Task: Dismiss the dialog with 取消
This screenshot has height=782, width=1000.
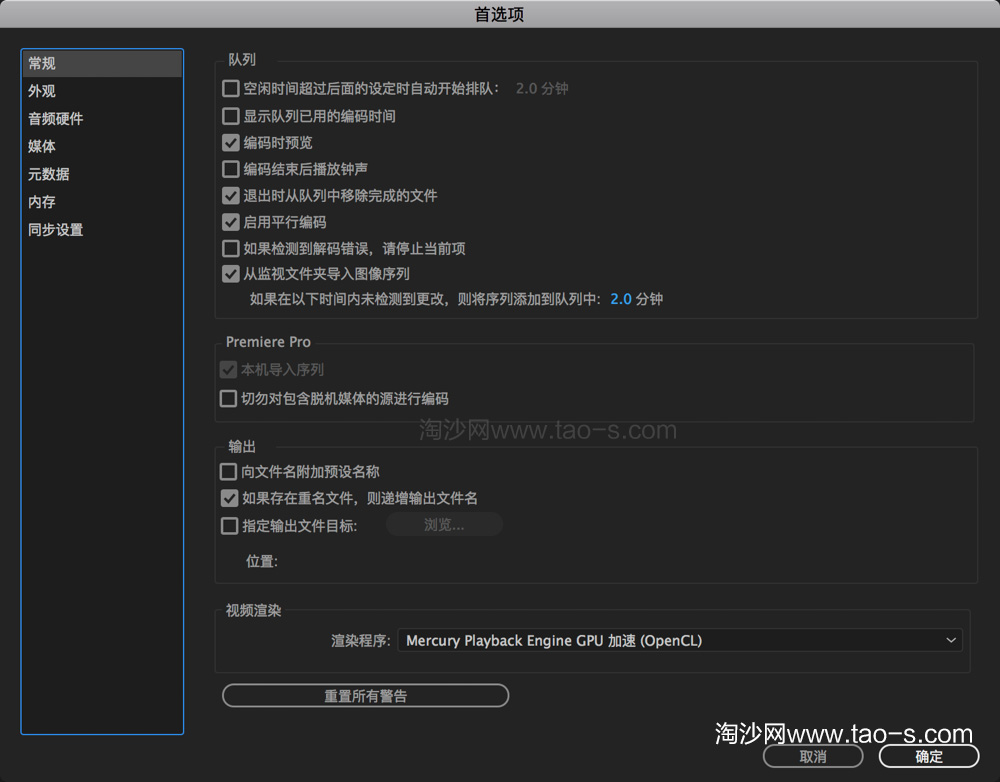Action: (x=812, y=757)
